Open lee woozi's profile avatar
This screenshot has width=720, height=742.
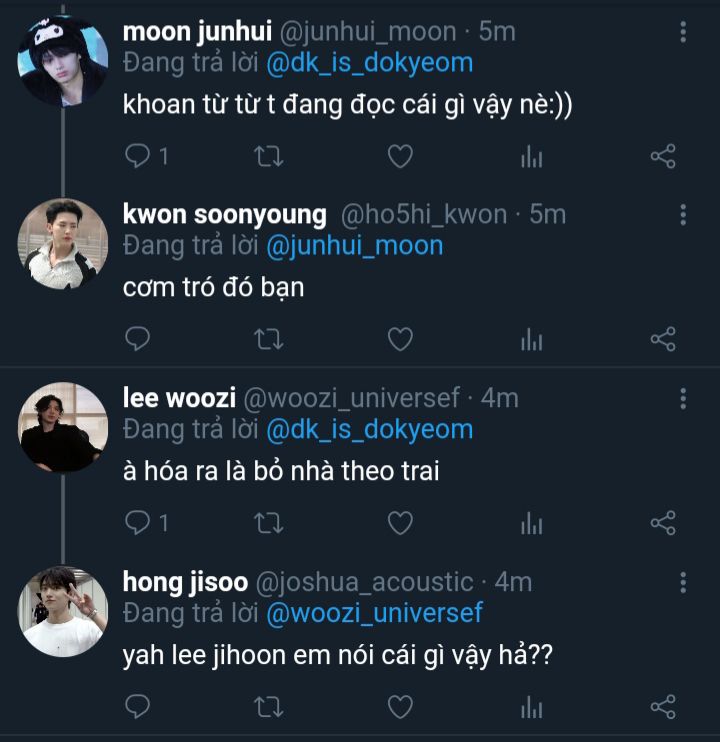pos(62,427)
